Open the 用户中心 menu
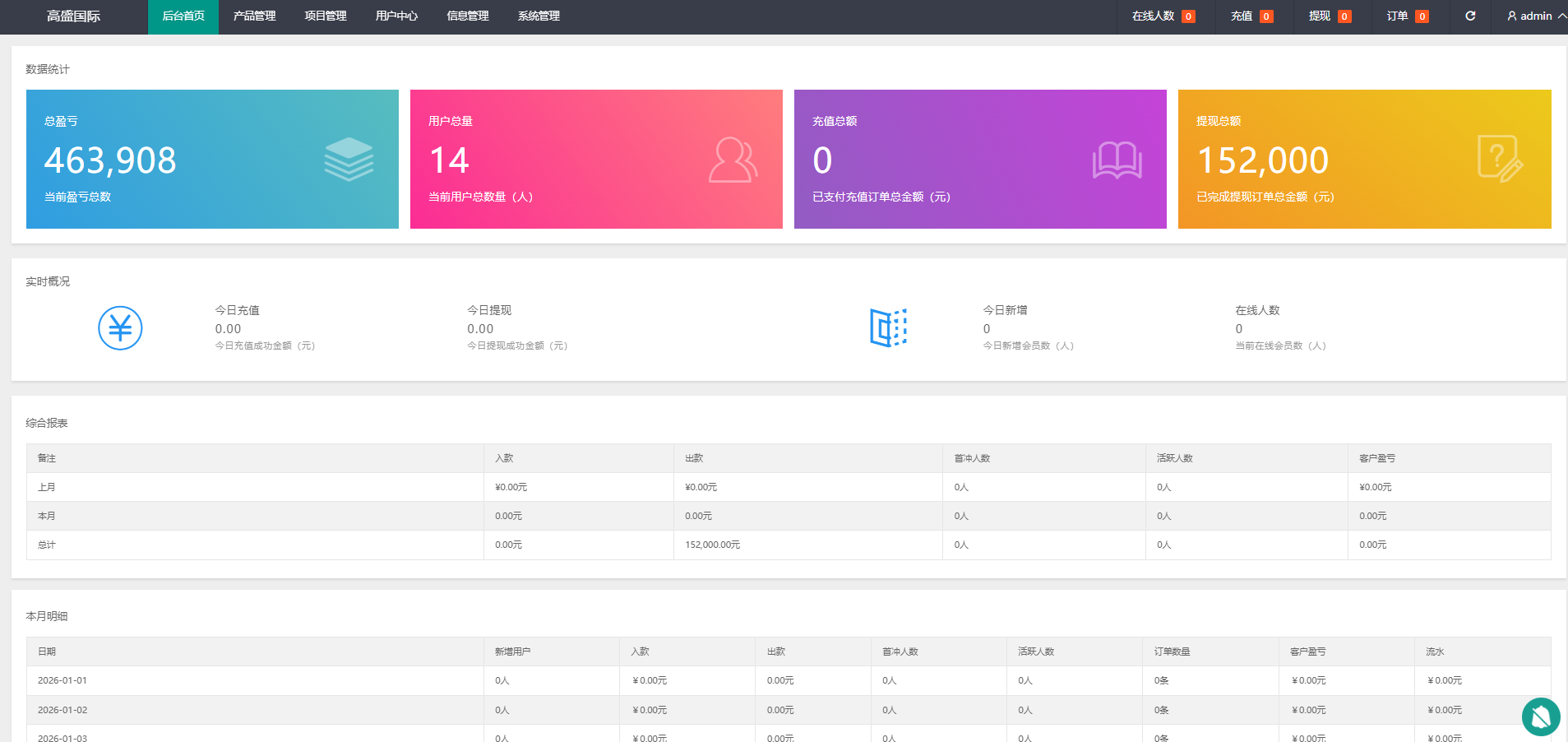 click(x=396, y=16)
